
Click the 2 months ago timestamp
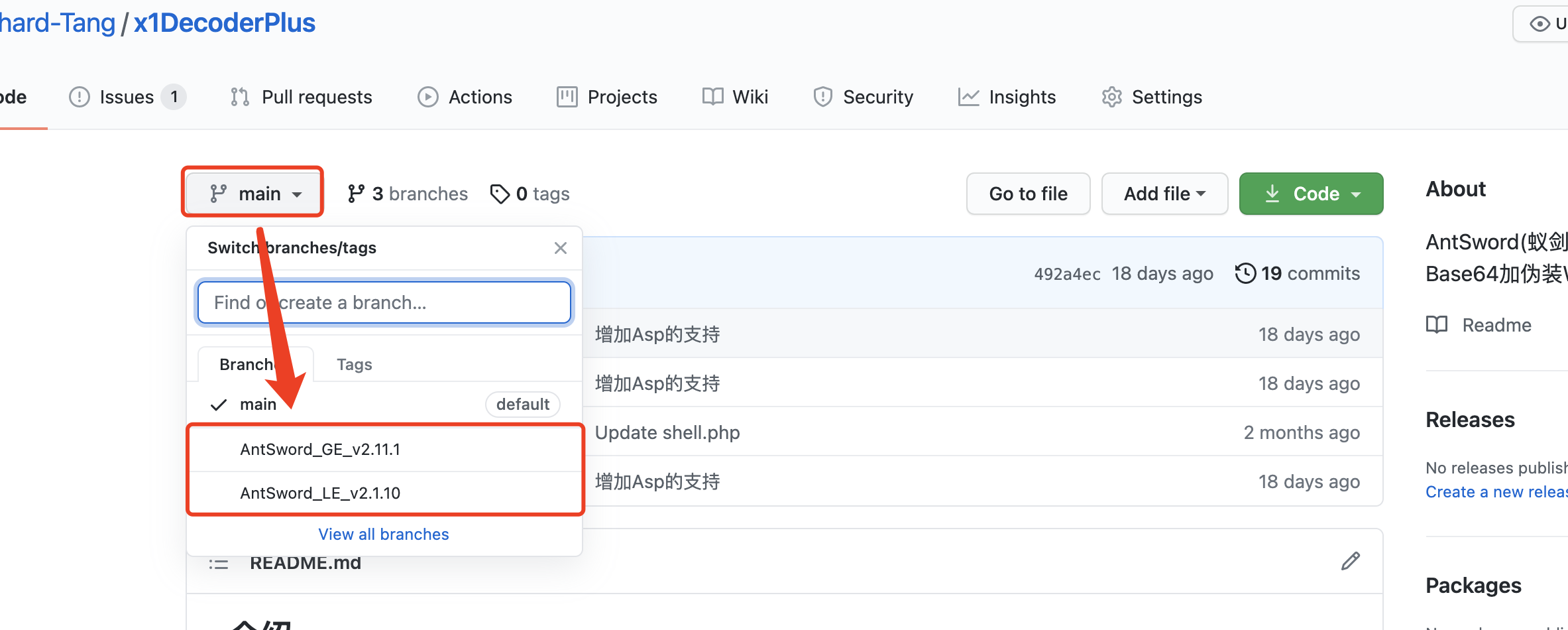point(1302,432)
